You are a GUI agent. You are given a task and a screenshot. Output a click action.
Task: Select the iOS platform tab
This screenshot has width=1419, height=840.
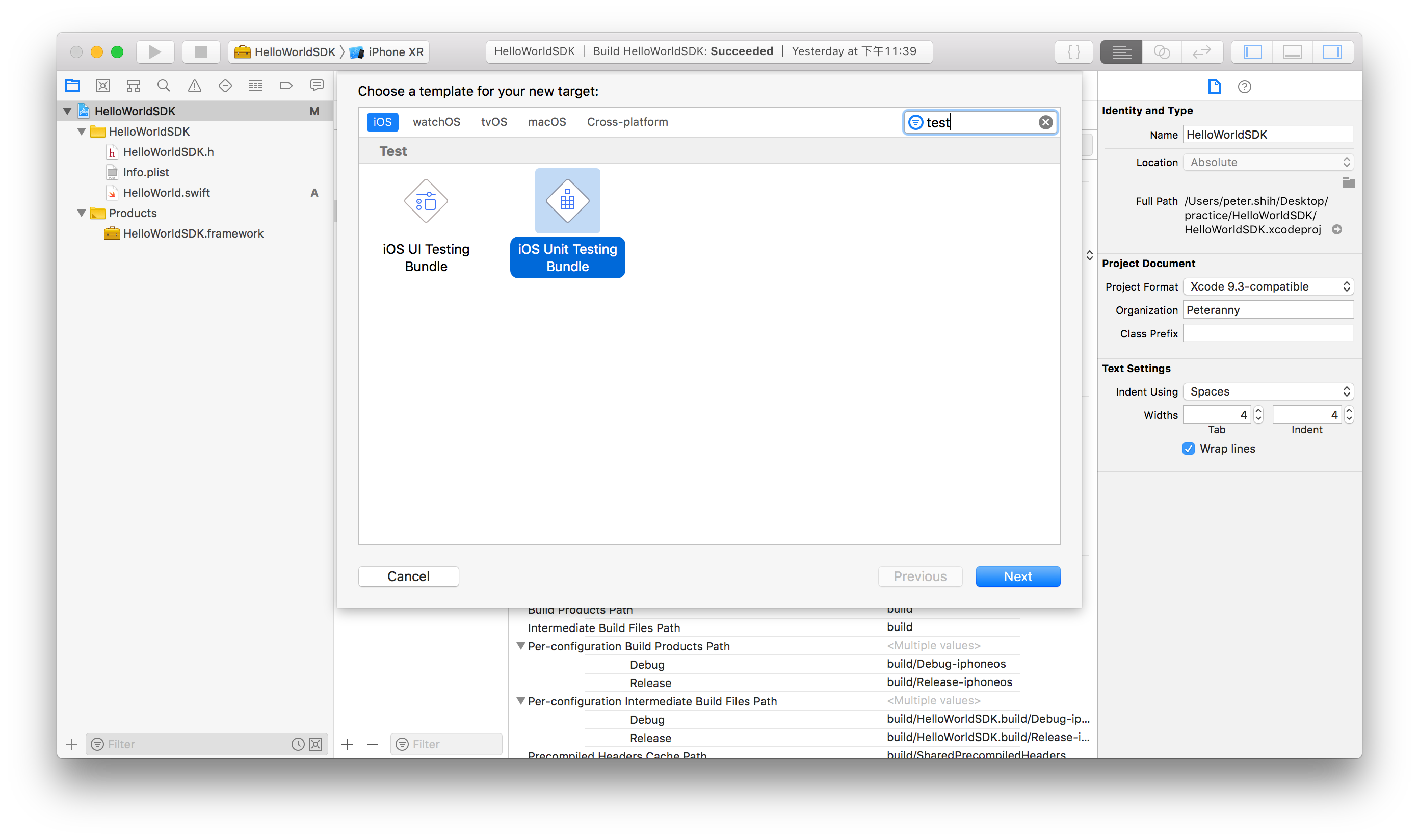[x=382, y=122]
